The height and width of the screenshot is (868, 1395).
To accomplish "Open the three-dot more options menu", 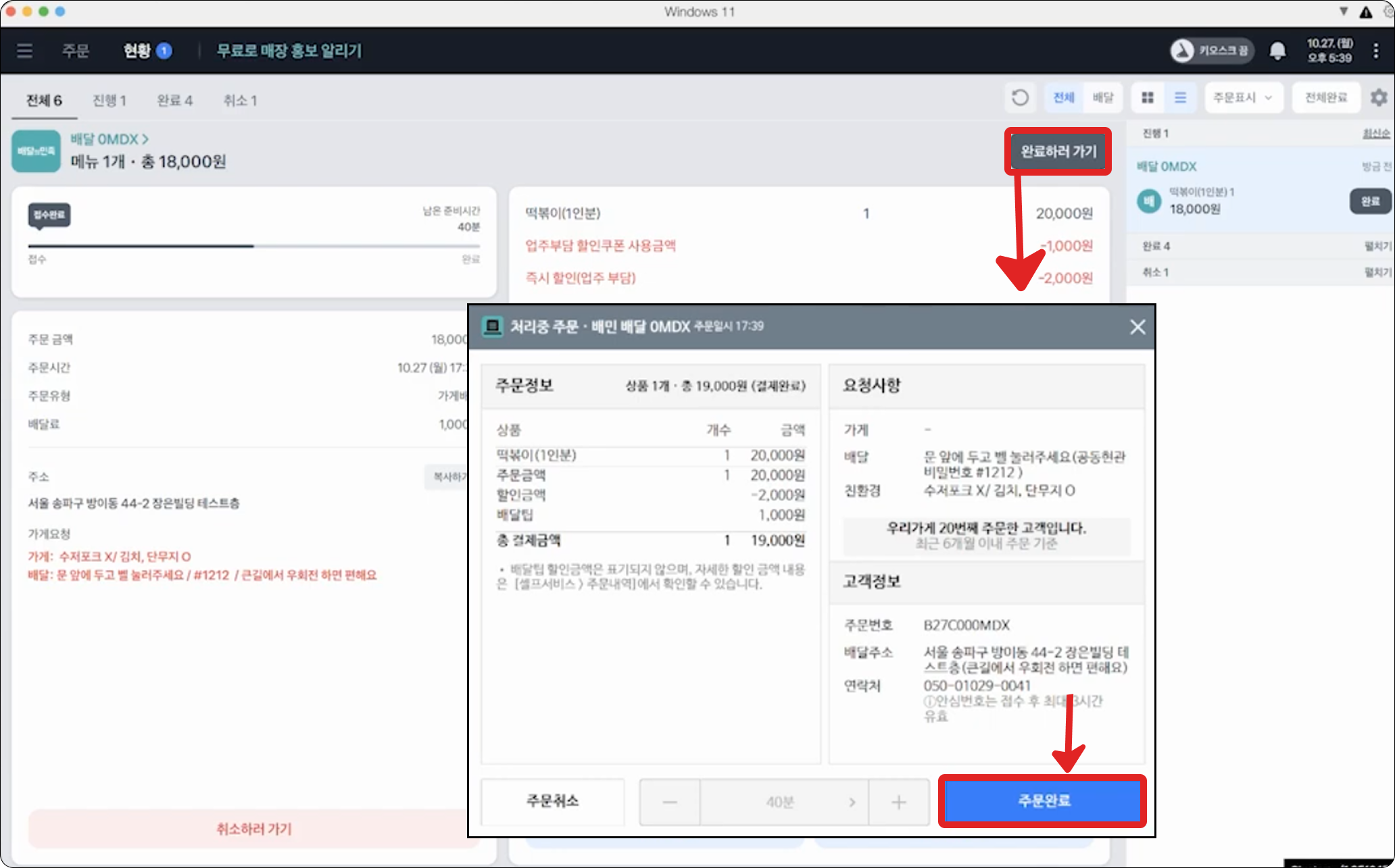I will [1375, 51].
